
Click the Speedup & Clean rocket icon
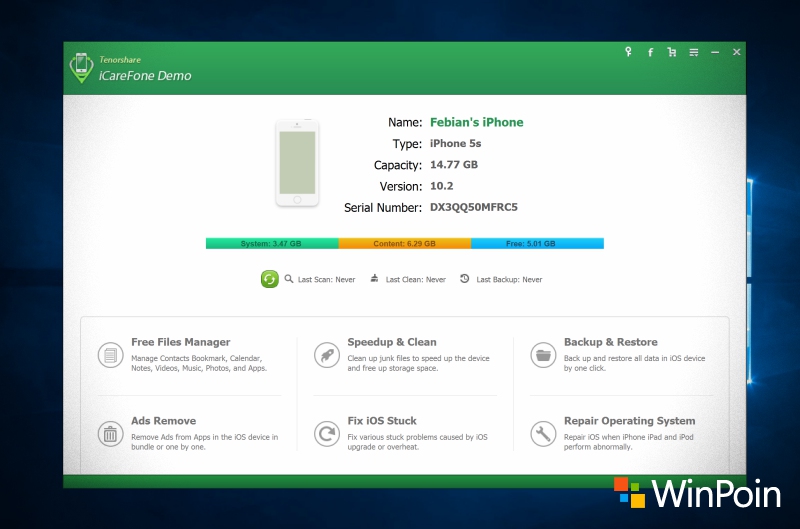tap(326, 354)
